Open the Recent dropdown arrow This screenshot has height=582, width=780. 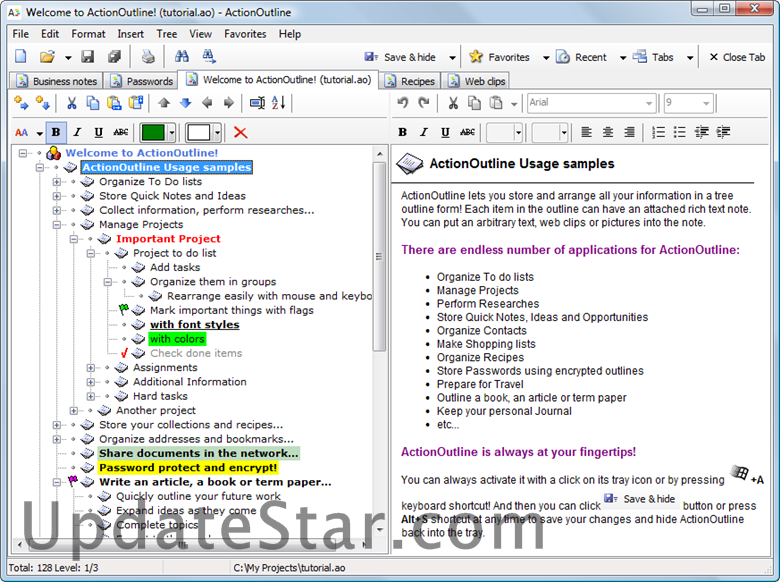coord(623,58)
